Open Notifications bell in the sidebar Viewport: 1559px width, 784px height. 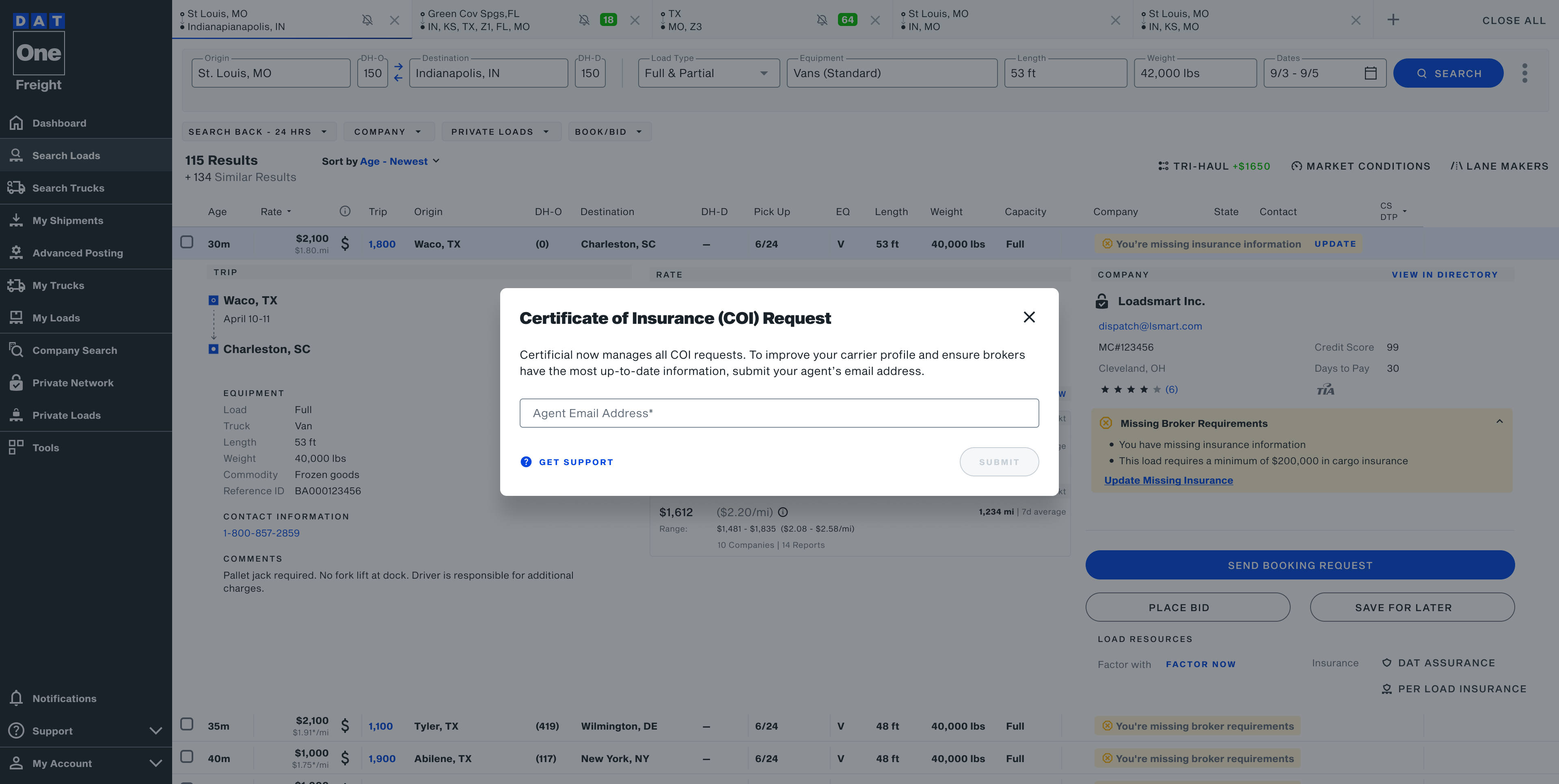click(17, 698)
